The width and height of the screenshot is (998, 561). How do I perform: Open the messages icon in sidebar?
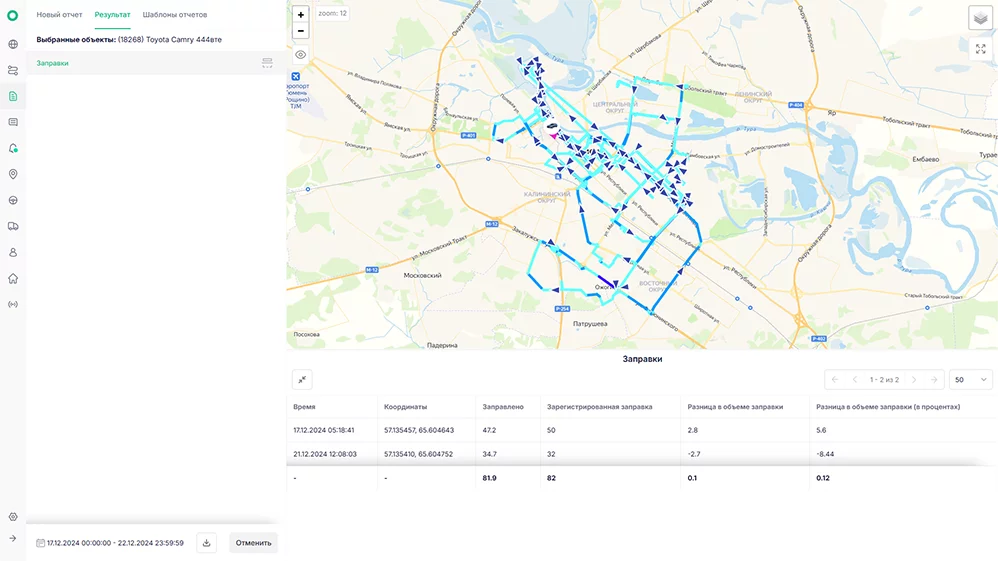[x=13, y=122]
